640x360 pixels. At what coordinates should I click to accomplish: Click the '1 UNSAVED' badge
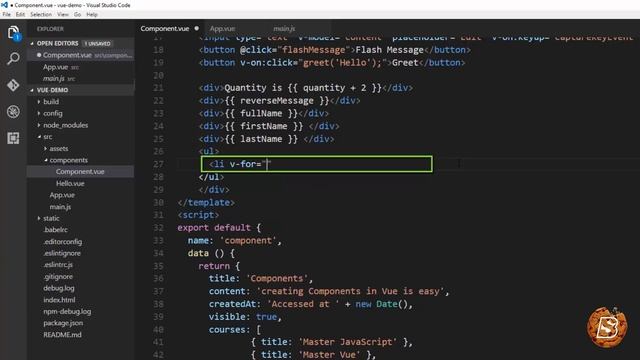[98, 43]
